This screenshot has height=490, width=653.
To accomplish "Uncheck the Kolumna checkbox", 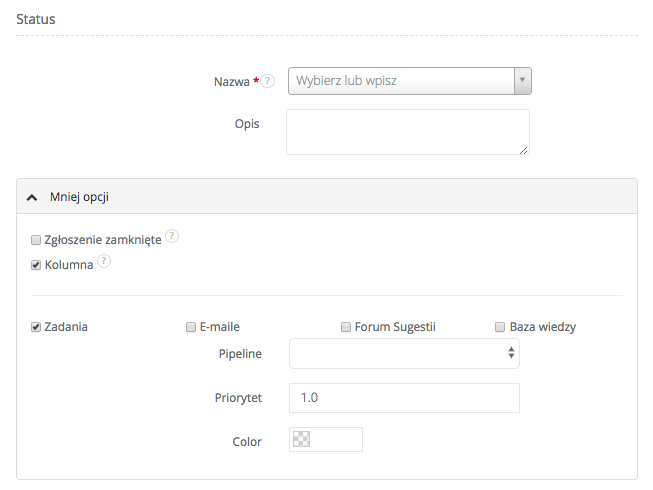I will tap(36, 265).
